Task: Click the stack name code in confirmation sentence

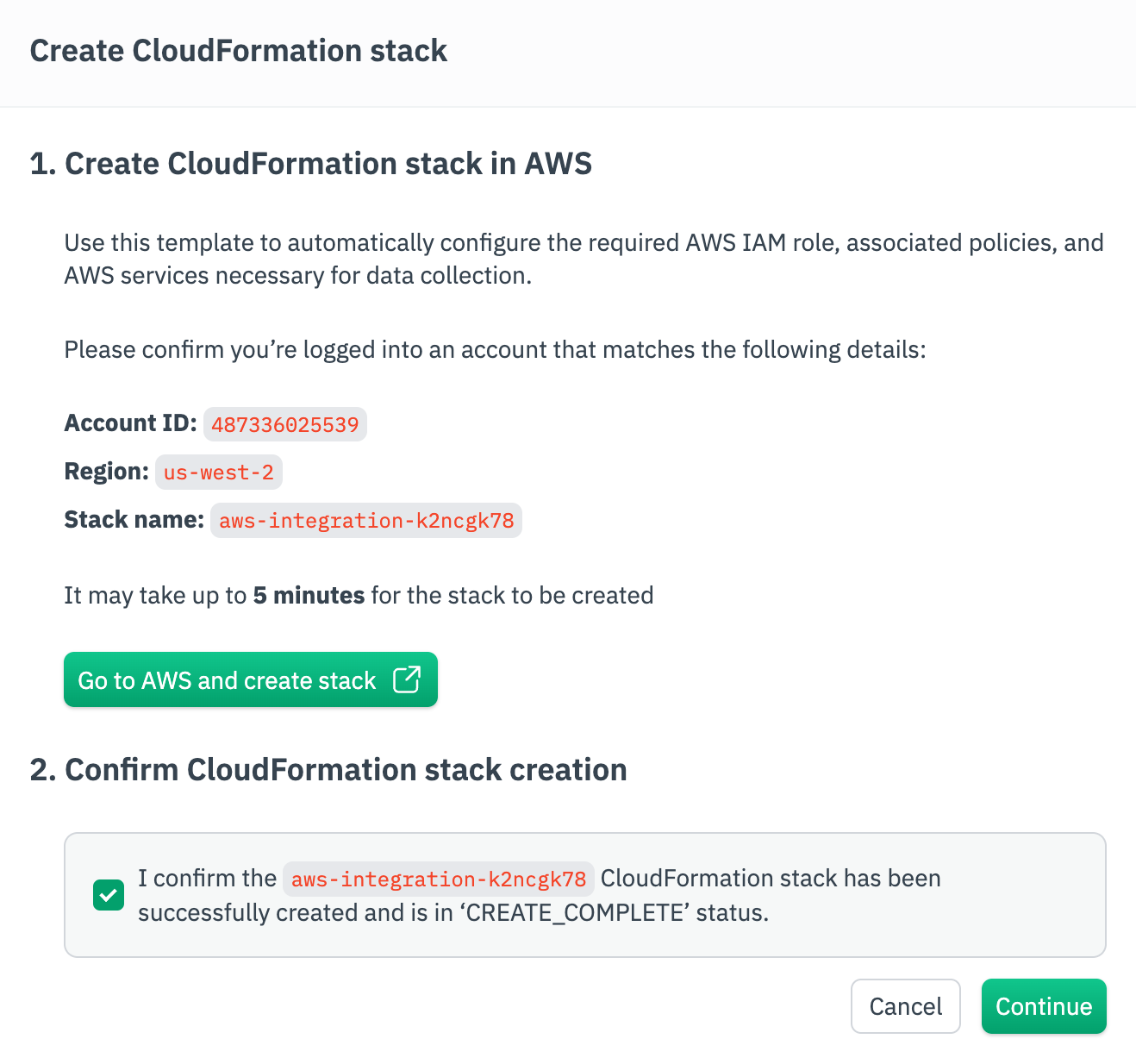Action: pyautogui.click(x=439, y=879)
